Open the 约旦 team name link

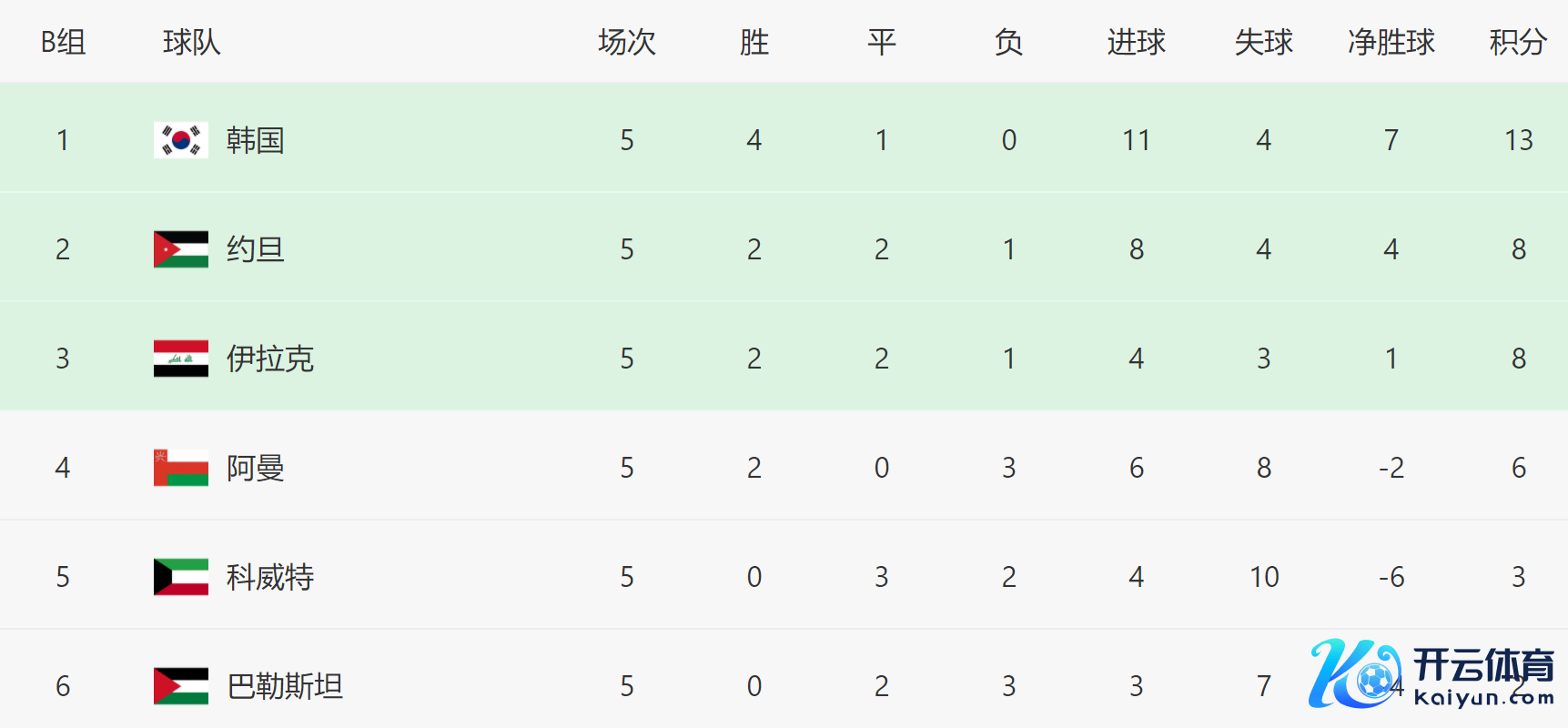pyautogui.click(x=255, y=249)
